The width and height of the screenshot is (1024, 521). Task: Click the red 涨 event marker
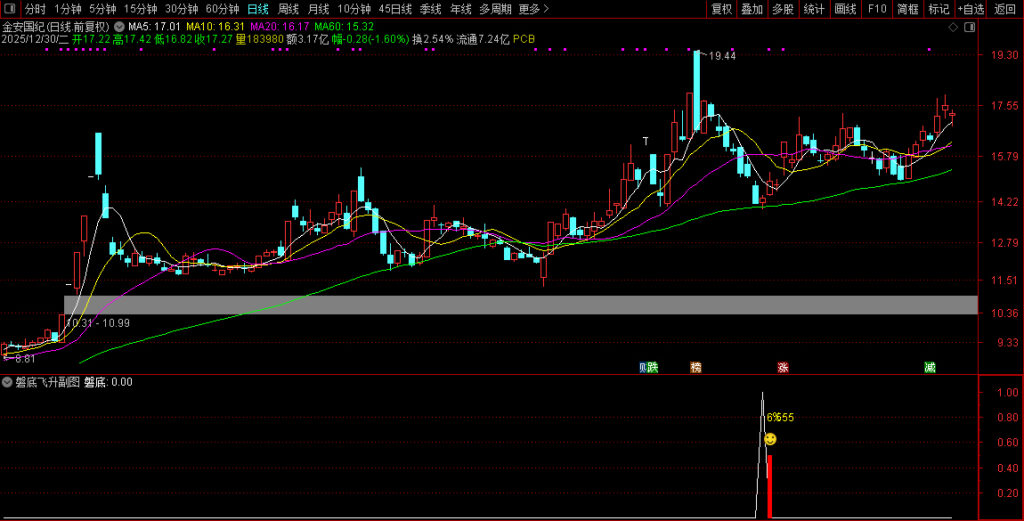pyautogui.click(x=784, y=367)
